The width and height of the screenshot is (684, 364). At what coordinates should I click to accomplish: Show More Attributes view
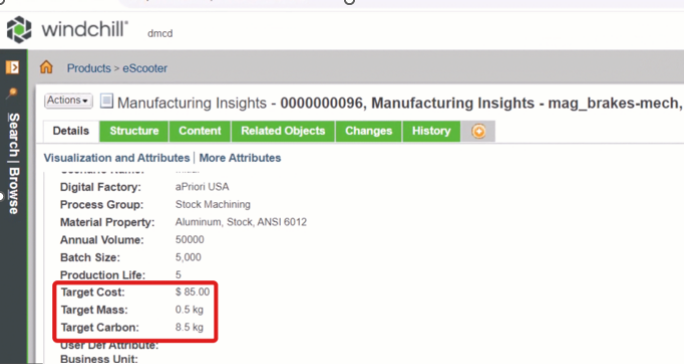click(x=240, y=158)
